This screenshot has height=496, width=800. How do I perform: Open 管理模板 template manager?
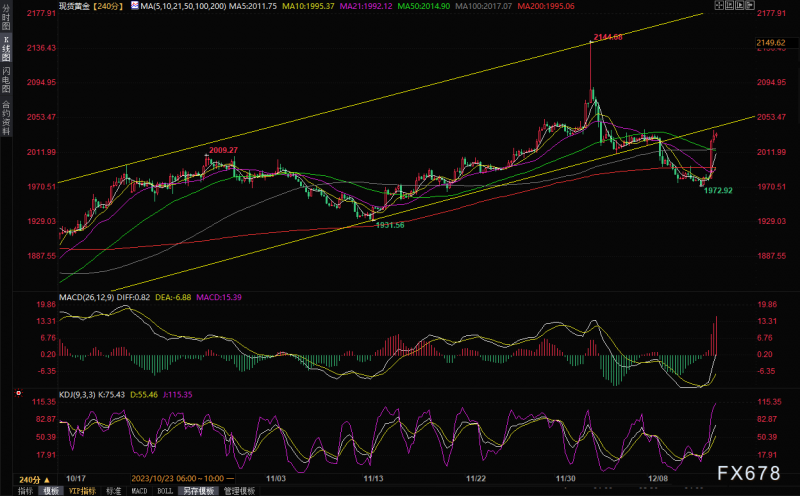[x=239, y=491]
